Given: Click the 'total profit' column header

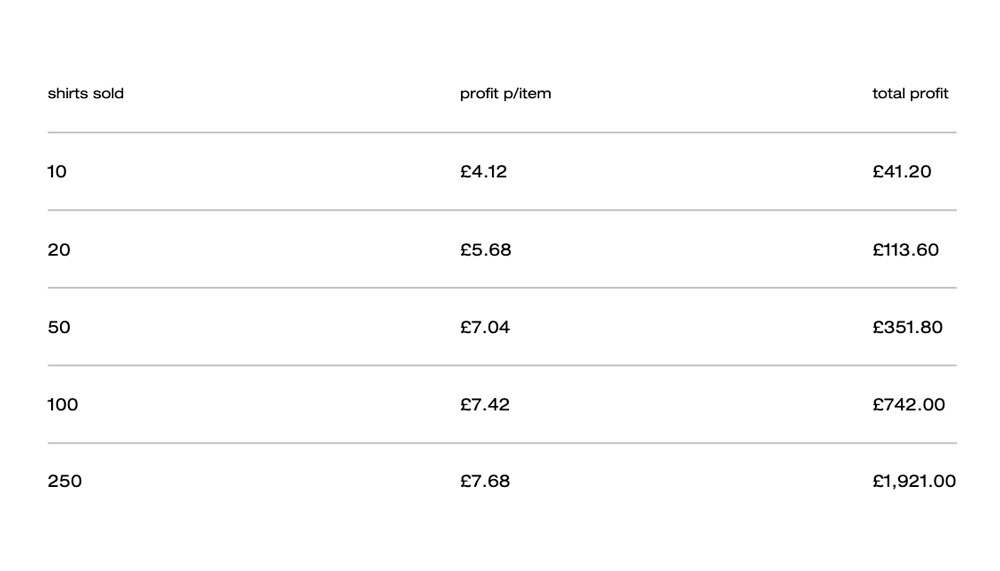Looking at the screenshot, I should [910, 94].
